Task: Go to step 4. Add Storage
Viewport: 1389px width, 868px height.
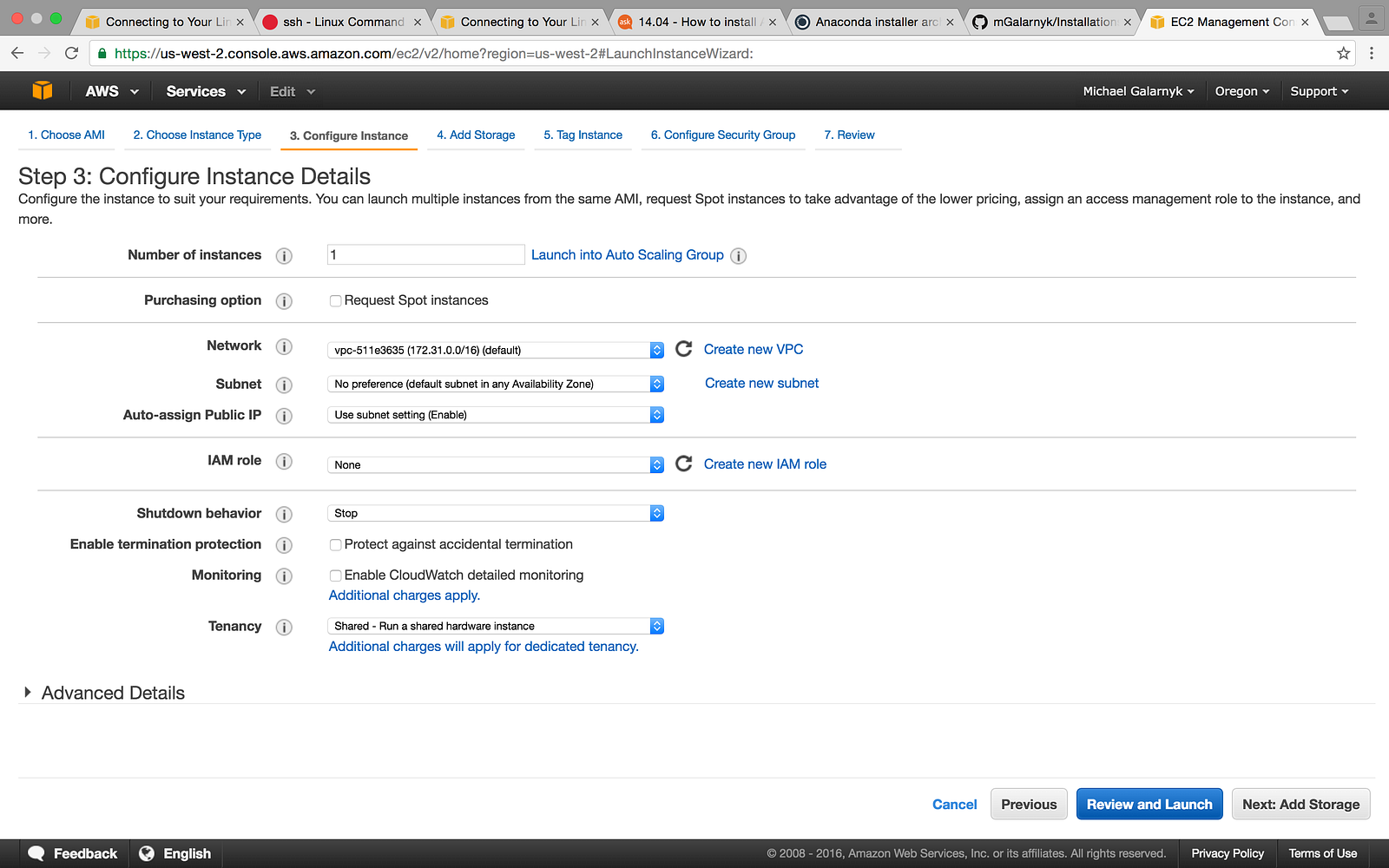Action: 476,135
